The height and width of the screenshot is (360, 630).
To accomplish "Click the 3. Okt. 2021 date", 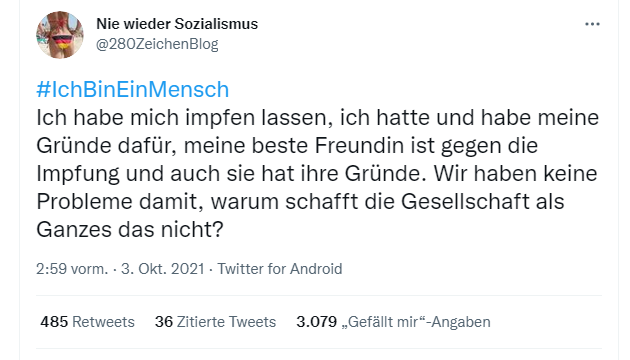I will (x=163, y=268).
